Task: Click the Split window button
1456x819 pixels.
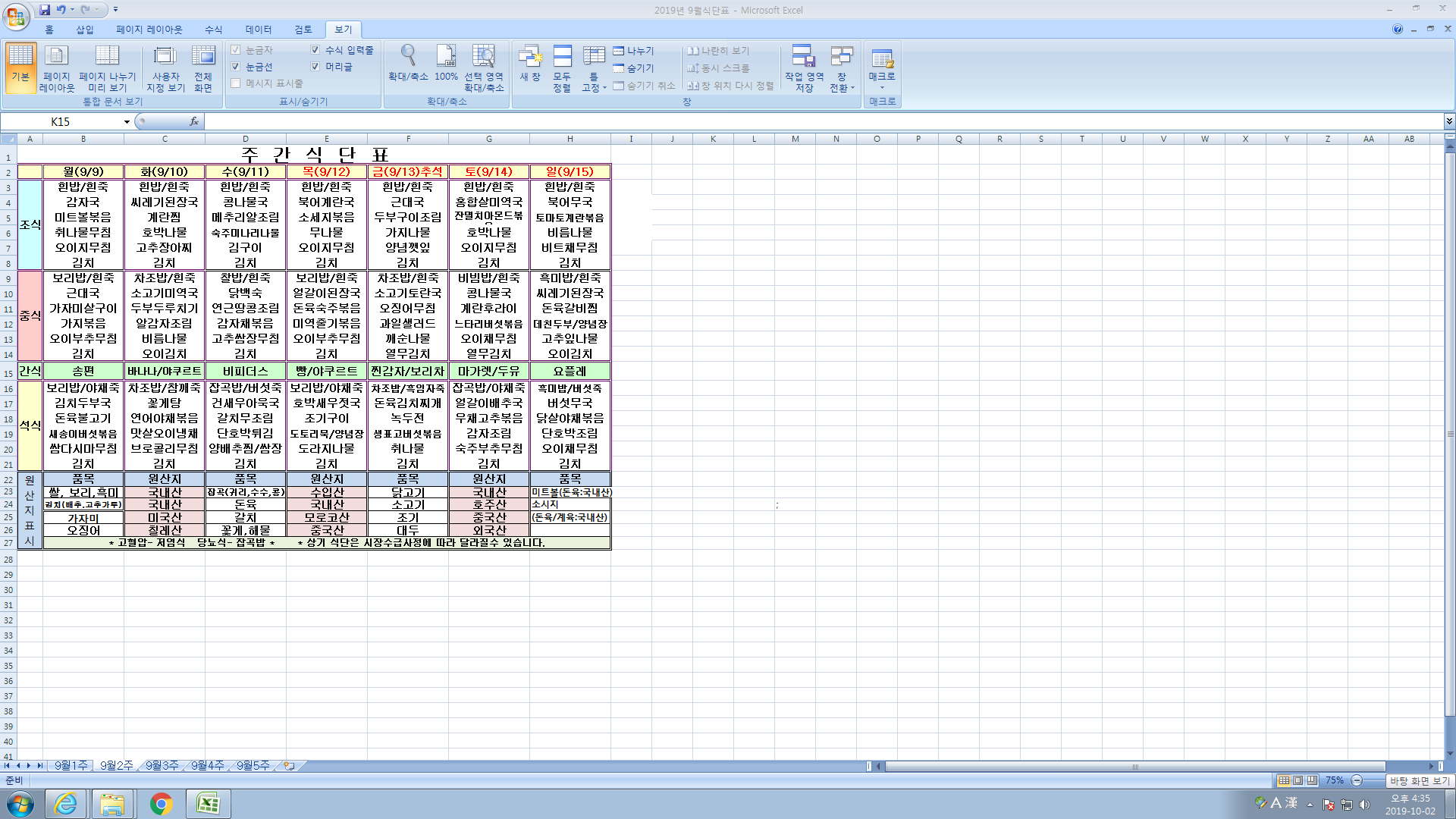Action: (x=633, y=51)
